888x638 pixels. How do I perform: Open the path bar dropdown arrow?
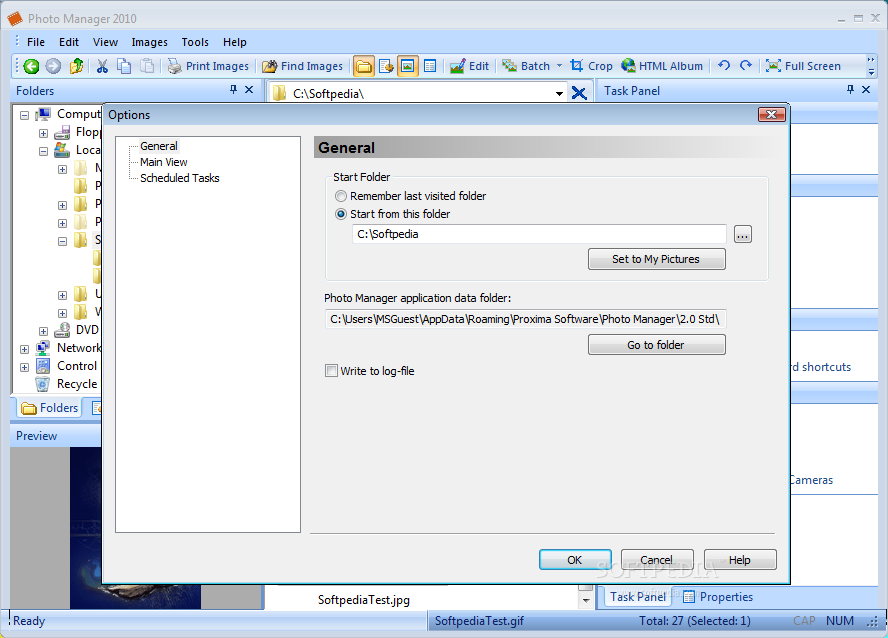(x=559, y=93)
